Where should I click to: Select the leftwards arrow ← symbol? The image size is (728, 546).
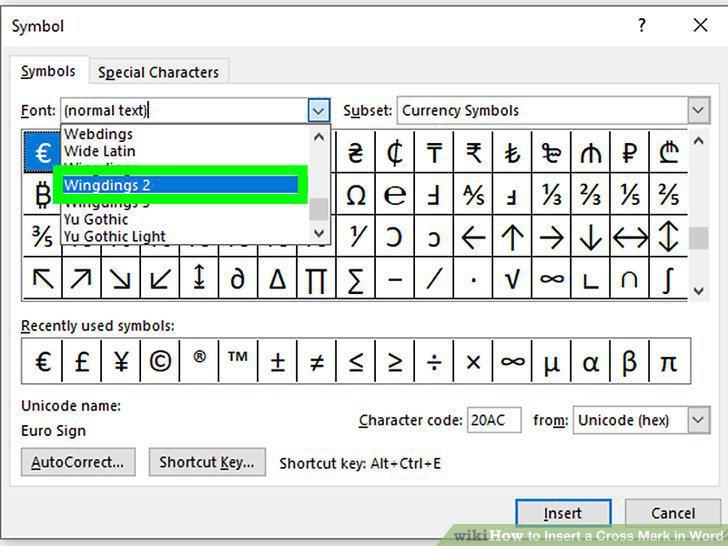coord(473,237)
